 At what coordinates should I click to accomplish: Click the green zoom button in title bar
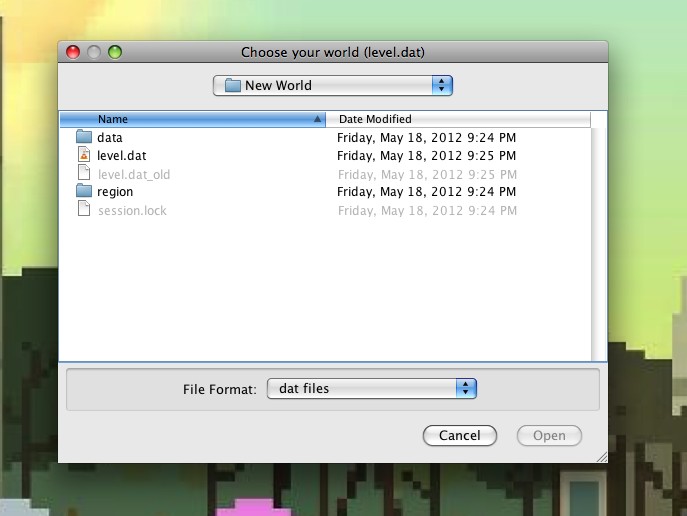(x=115, y=52)
